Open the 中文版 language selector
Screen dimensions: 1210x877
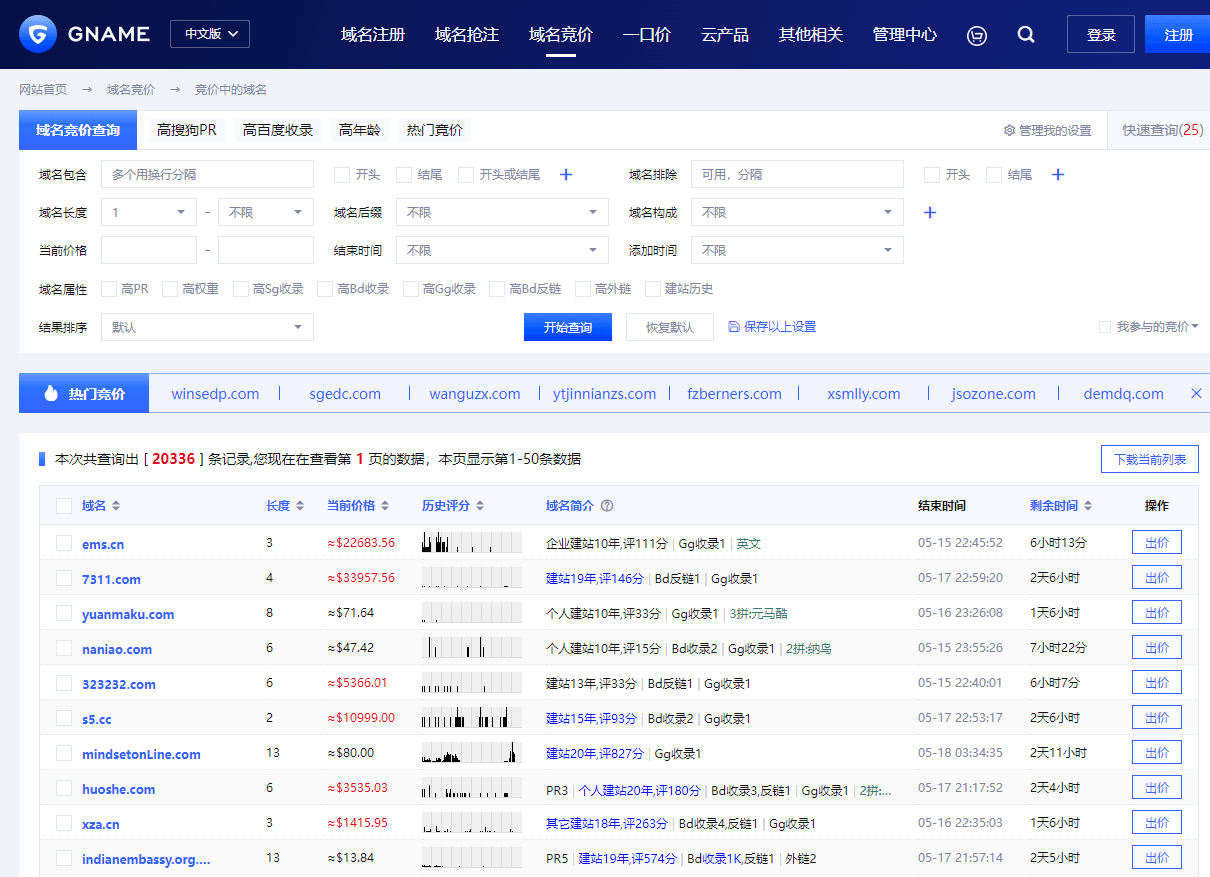coord(210,34)
